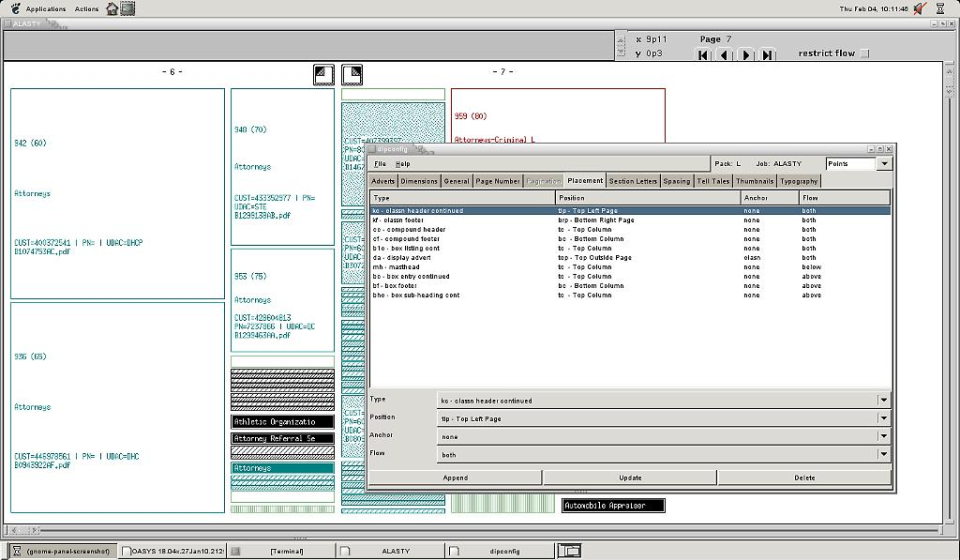This screenshot has width=960, height=560.
Task: Go to the previous page
Action: tap(725, 55)
